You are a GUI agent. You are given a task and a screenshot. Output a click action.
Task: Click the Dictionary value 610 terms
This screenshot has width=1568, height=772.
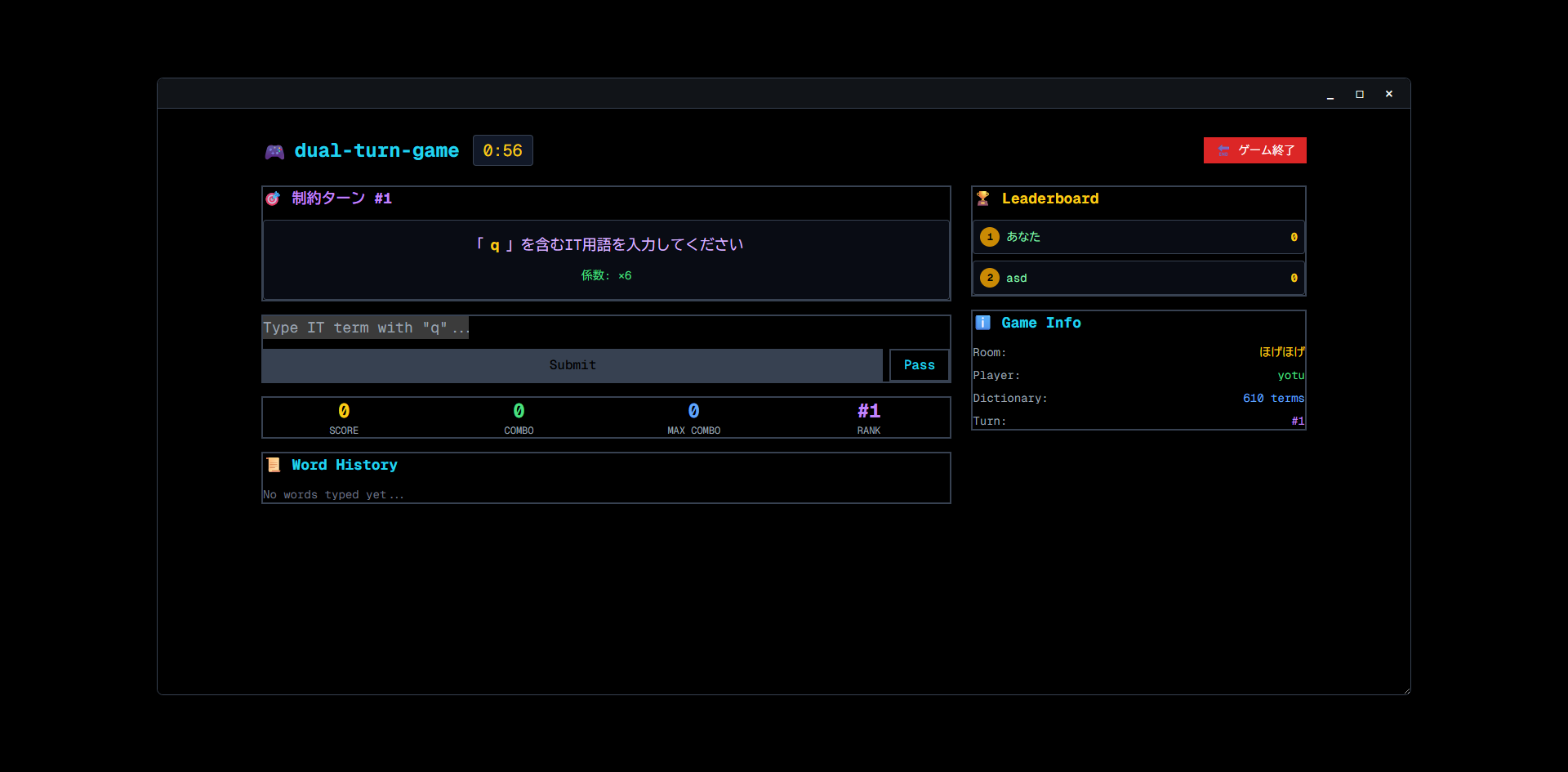[x=1273, y=398]
